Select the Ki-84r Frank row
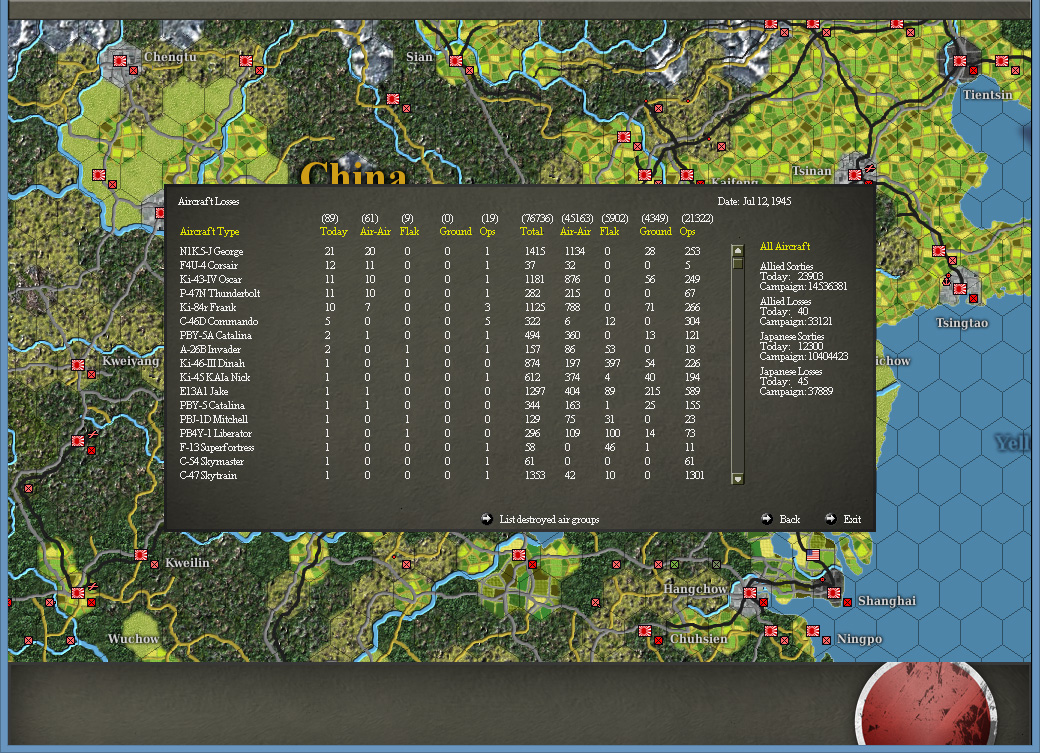1040x753 pixels. point(441,307)
